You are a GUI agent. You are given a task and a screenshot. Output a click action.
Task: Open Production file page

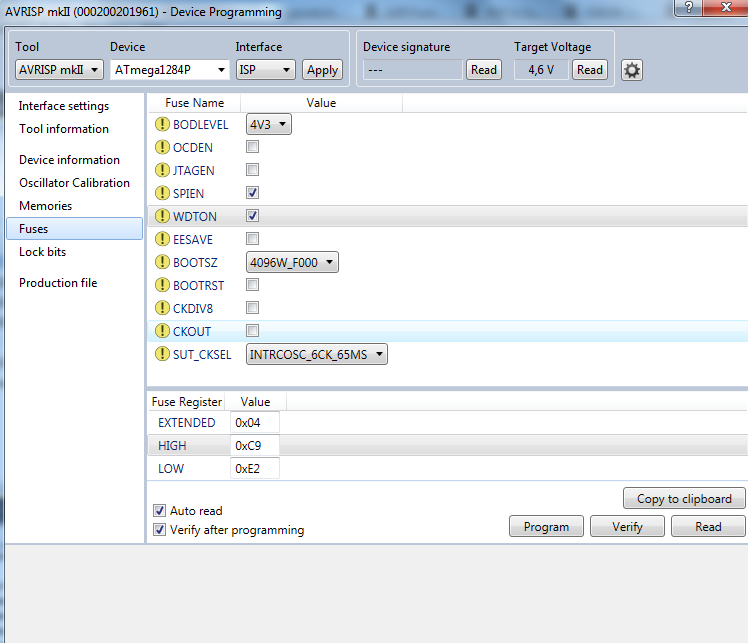pos(58,283)
